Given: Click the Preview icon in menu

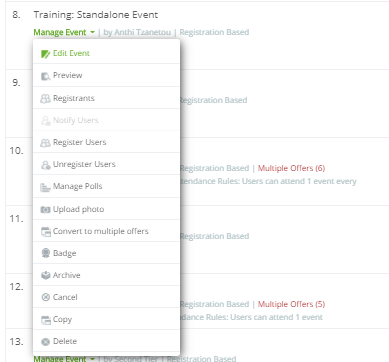Looking at the screenshot, I should (x=45, y=76).
